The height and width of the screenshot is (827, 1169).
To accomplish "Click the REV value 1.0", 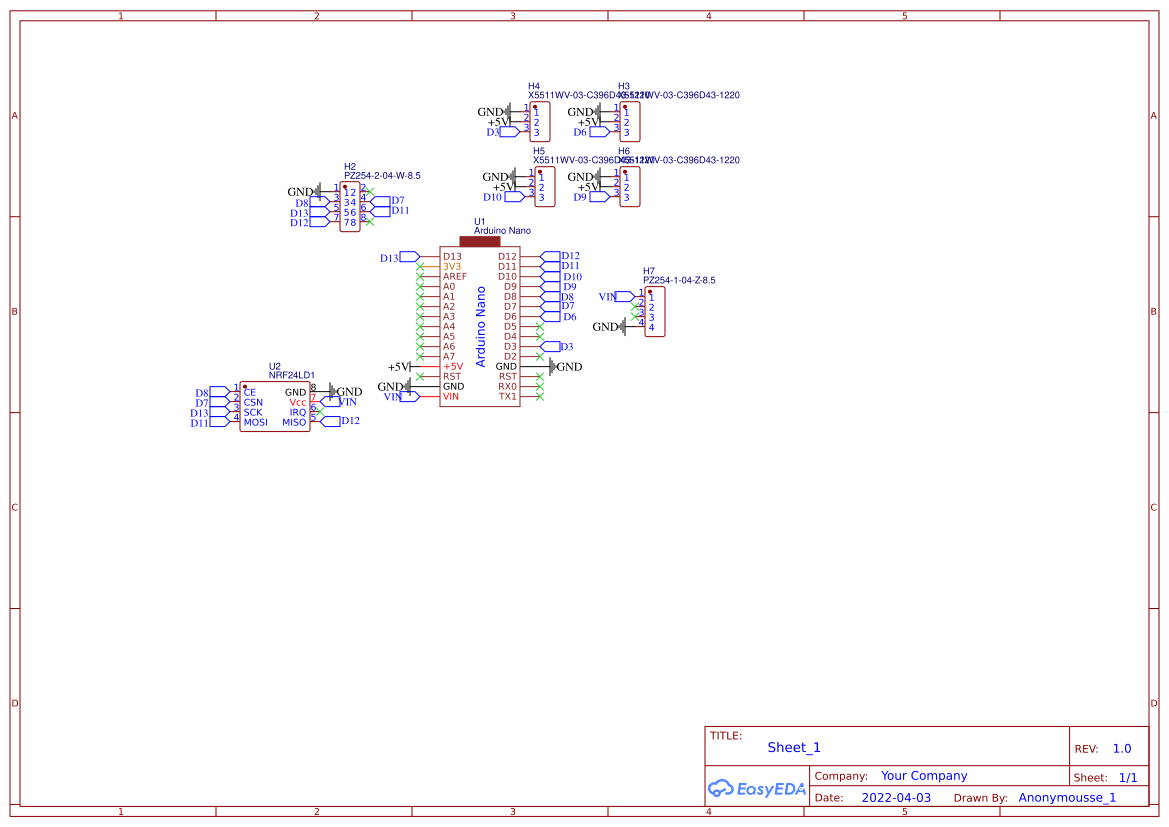I will (x=1124, y=747).
